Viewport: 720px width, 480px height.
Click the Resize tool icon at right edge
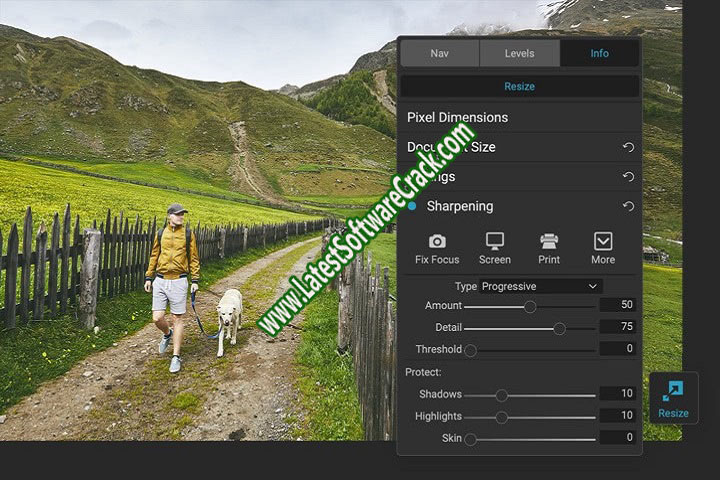point(673,396)
